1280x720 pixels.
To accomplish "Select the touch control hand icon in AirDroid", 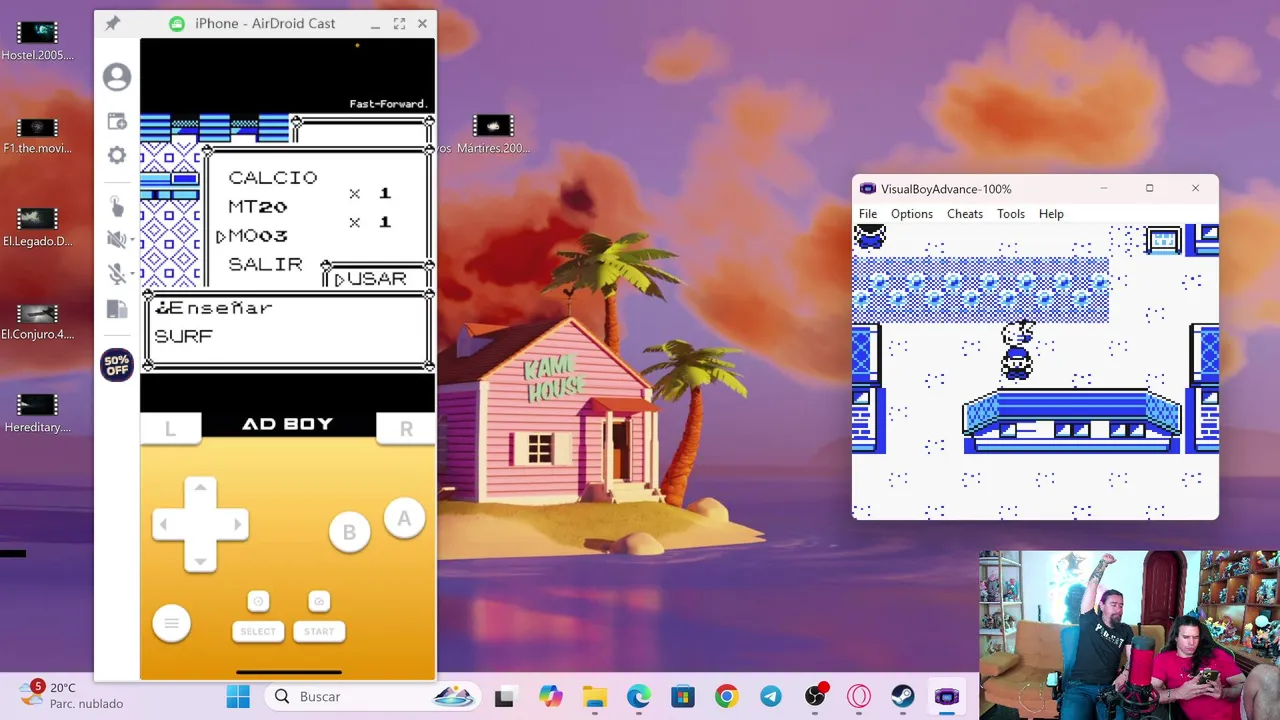I will pos(116,206).
